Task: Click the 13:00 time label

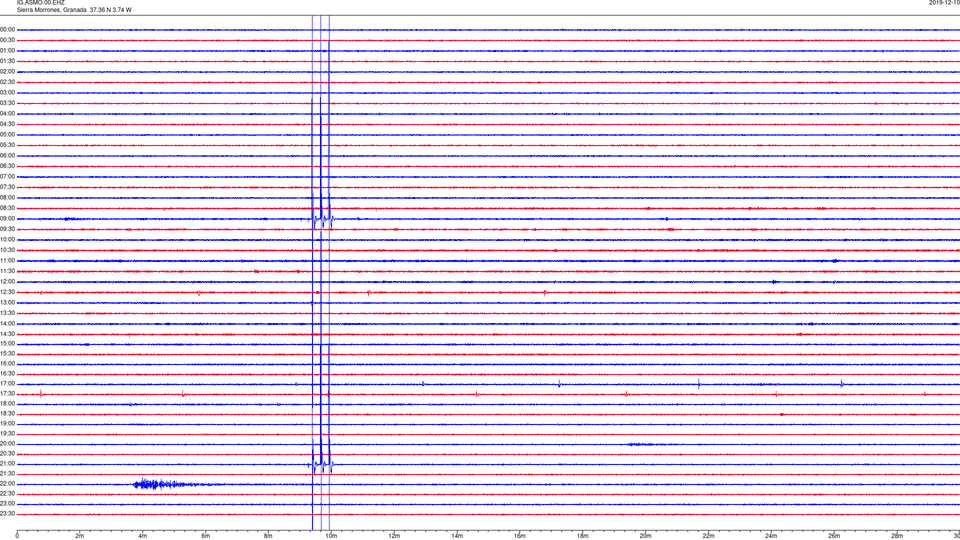Action: click(7, 302)
